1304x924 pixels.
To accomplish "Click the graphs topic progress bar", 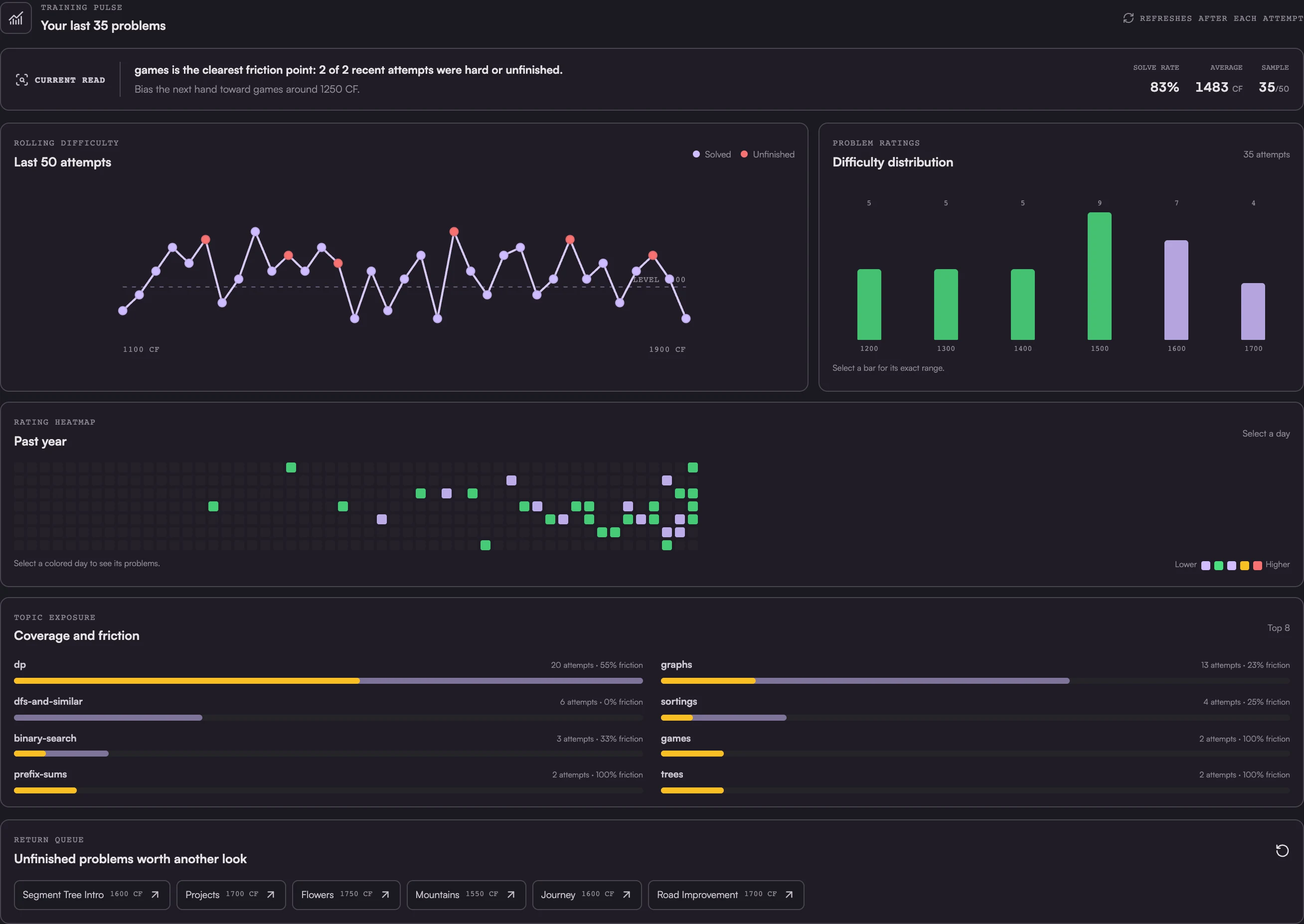I will [975, 680].
